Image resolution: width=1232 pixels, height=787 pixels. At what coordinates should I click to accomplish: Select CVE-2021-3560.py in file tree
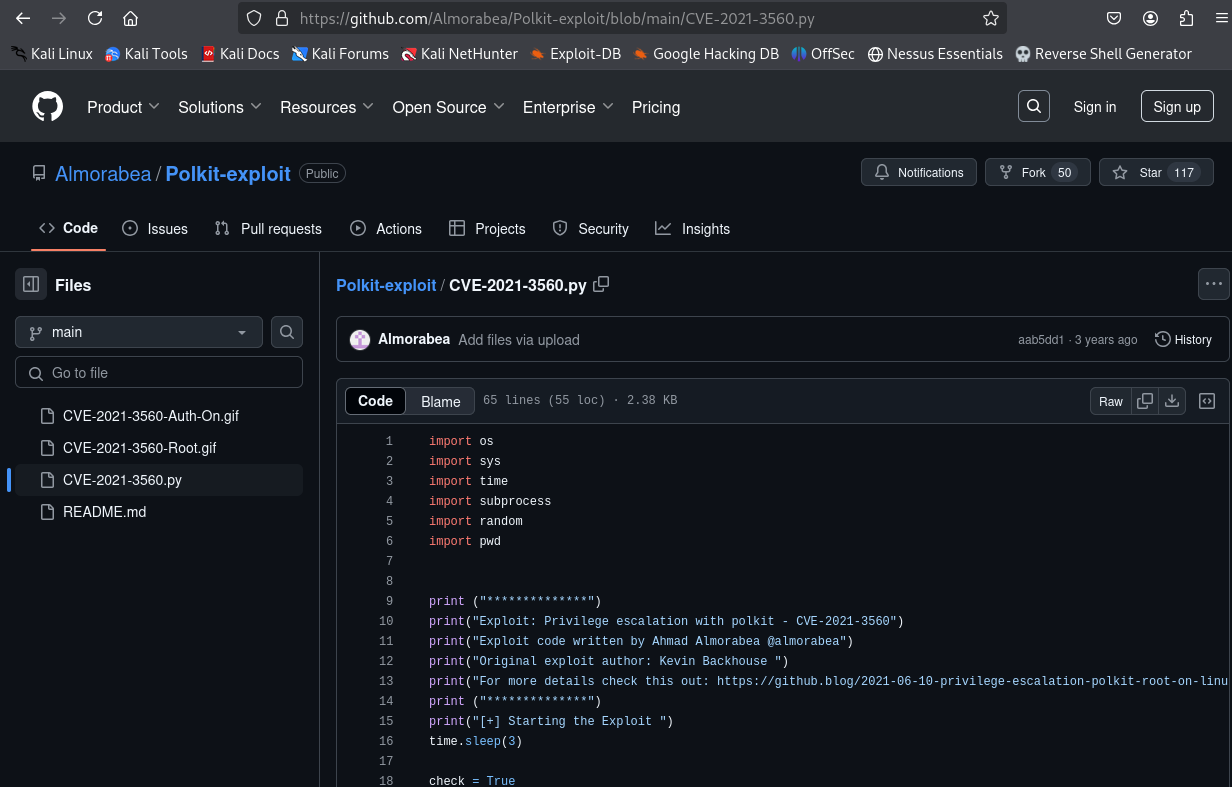point(159,480)
